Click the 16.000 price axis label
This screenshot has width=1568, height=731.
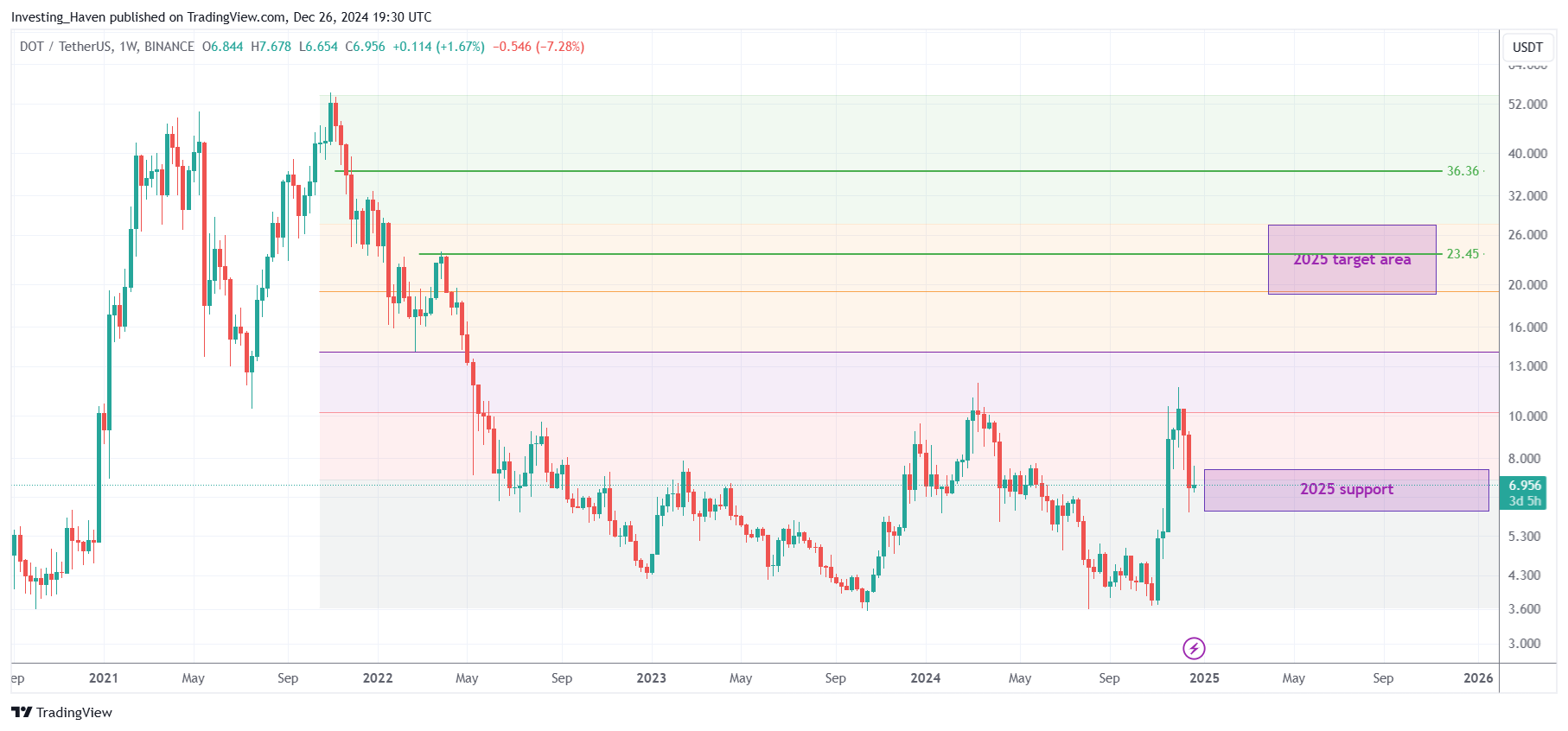1527,327
